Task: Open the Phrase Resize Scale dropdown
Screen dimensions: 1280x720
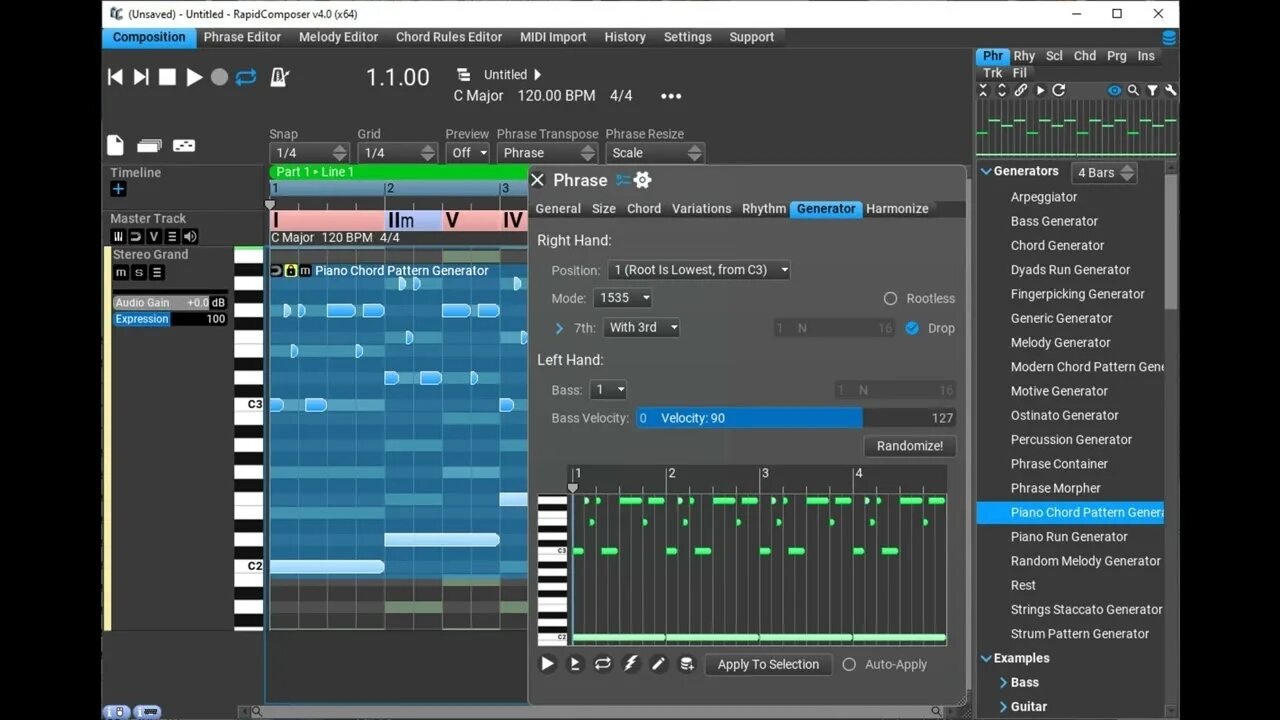Action: (x=655, y=153)
